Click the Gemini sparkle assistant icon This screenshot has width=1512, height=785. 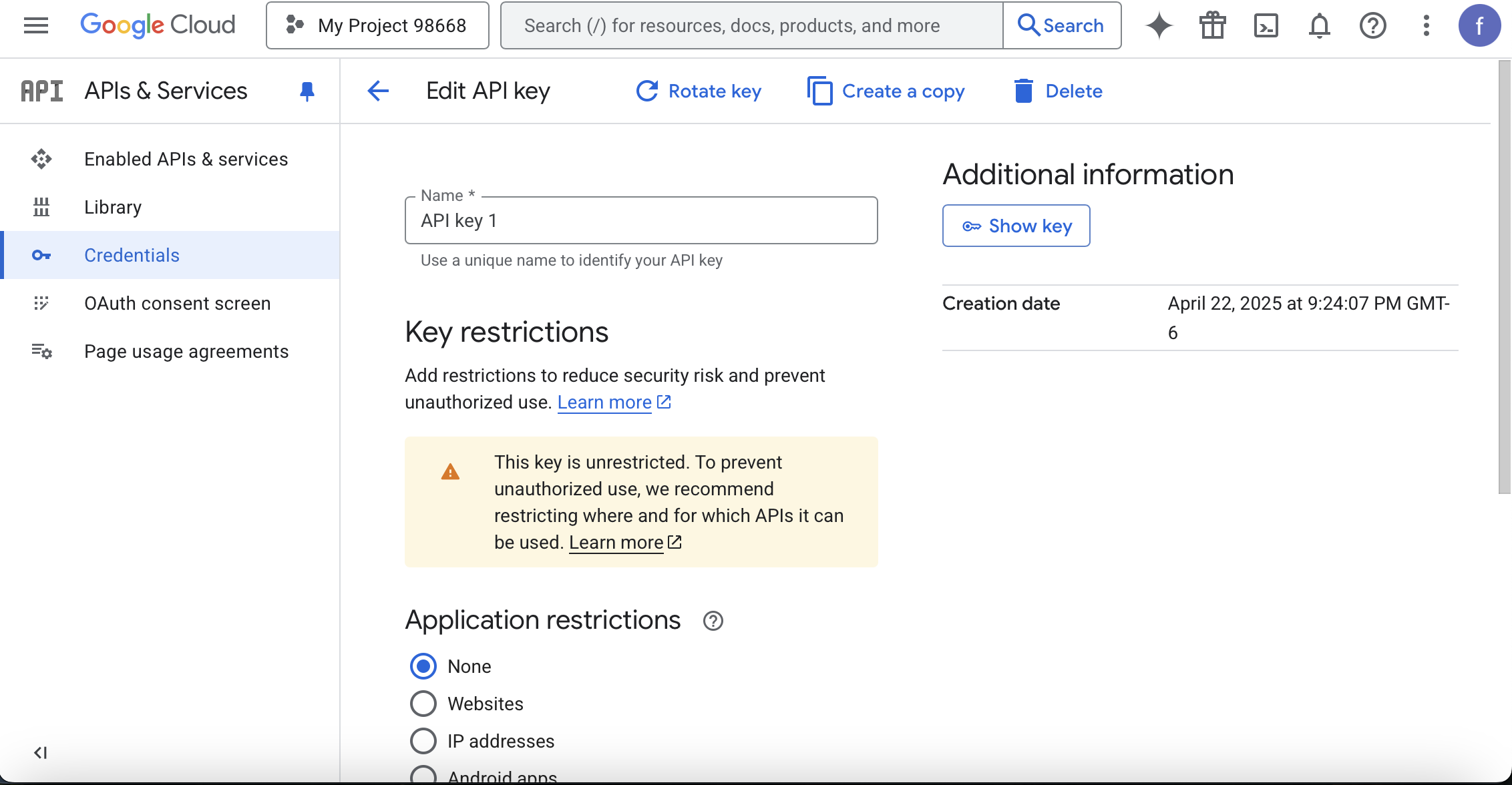pos(1159,25)
